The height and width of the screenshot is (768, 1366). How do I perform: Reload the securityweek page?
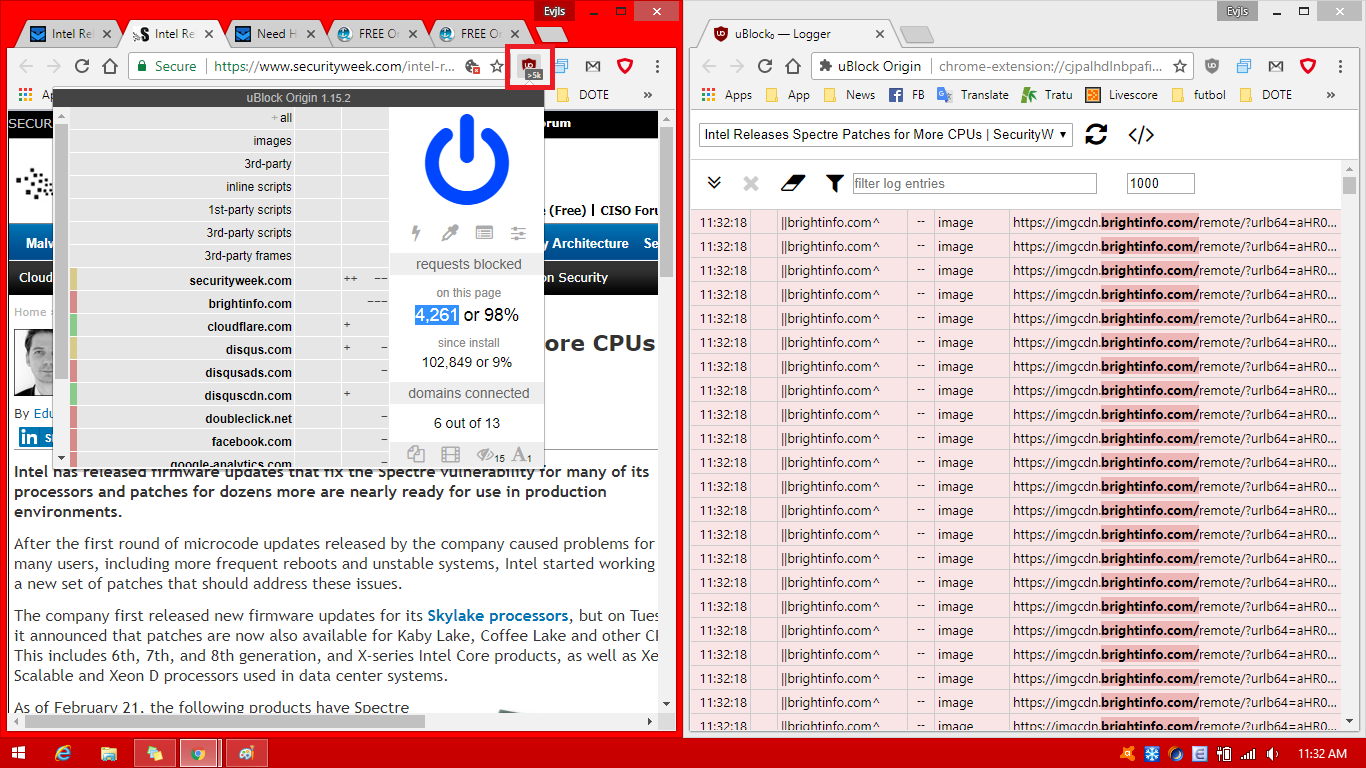coord(82,66)
